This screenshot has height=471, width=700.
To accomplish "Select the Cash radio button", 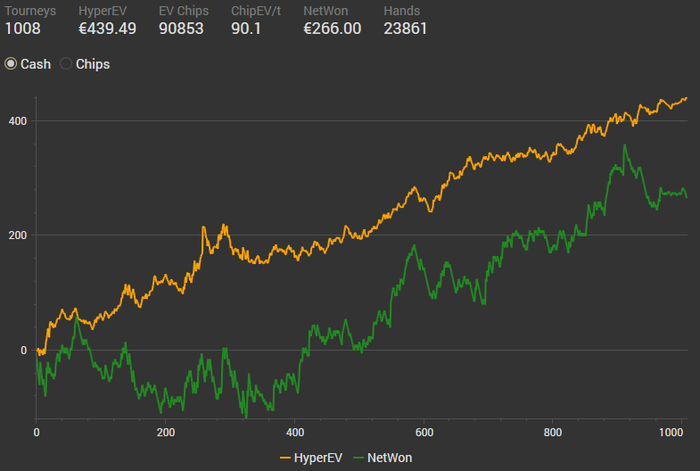I will point(11,64).
